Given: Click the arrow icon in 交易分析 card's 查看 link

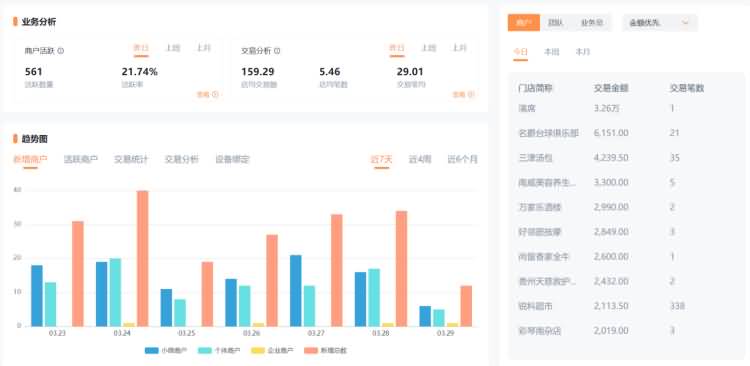Looking at the screenshot, I should [x=471, y=95].
